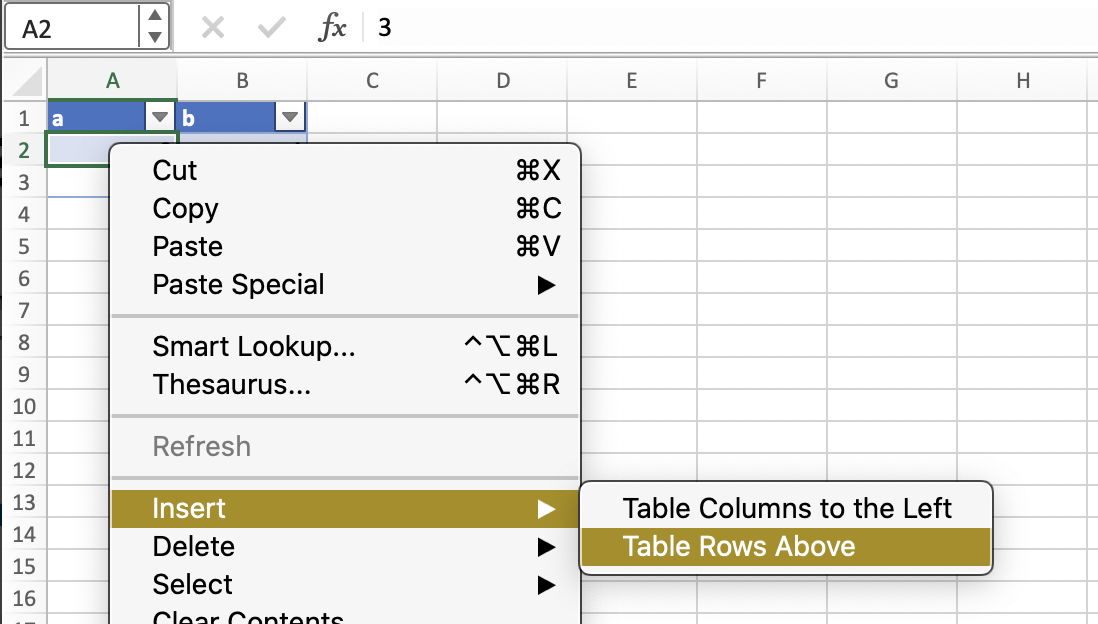Image resolution: width=1098 pixels, height=624 pixels.
Task: Click the X cancel icon beside formula bar
Action: pos(213,27)
